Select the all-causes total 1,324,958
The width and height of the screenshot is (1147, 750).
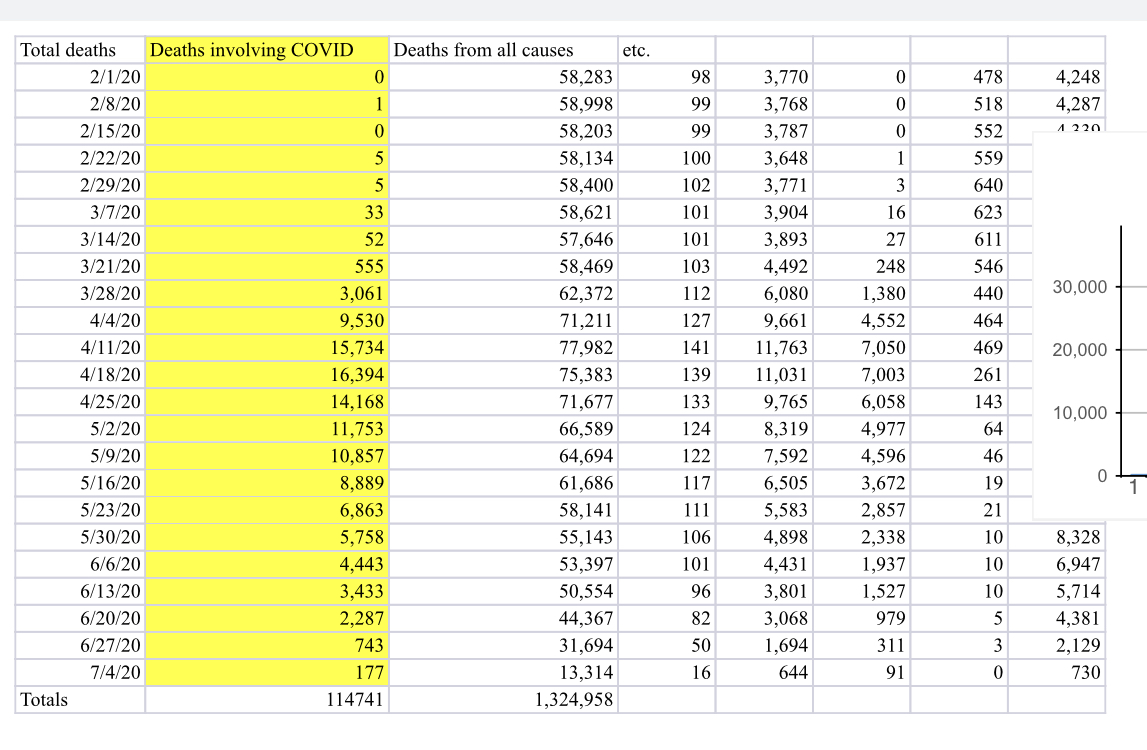click(503, 700)
